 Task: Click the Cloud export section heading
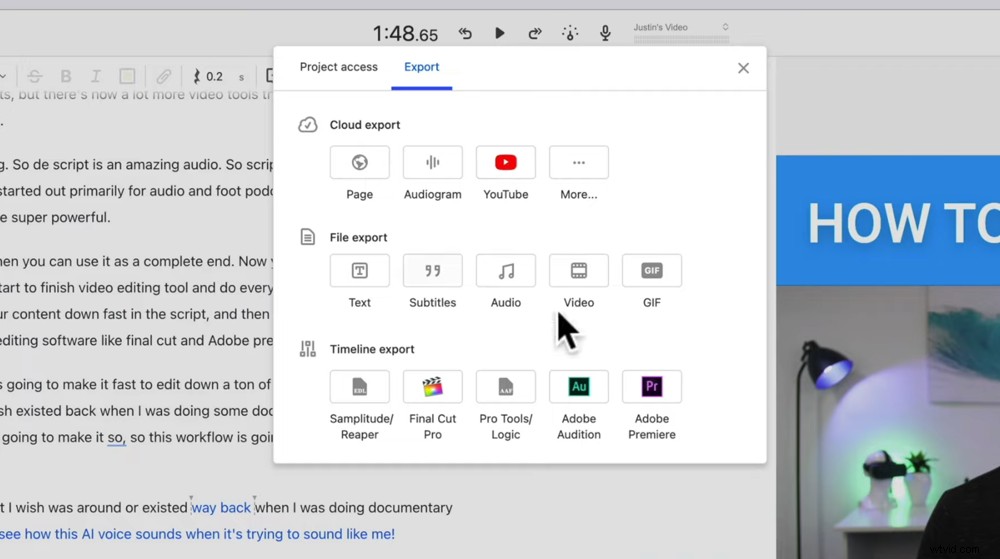click(x=365, y=125)
